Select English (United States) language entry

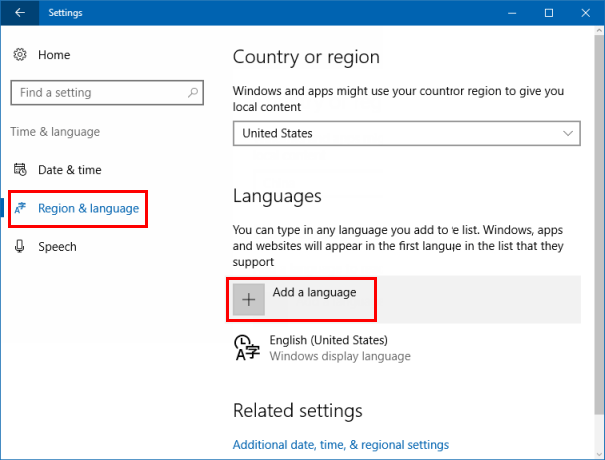tap(328, 347)
